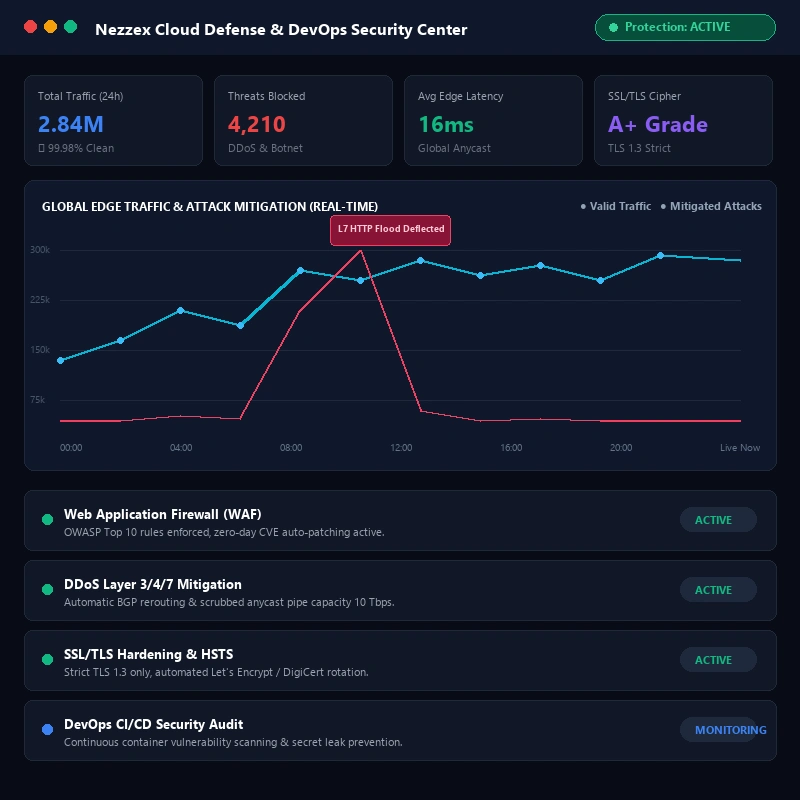Screen dimensions: 800x800
Task: Click the 00:00 time axis label
Action: pos(71,447)
